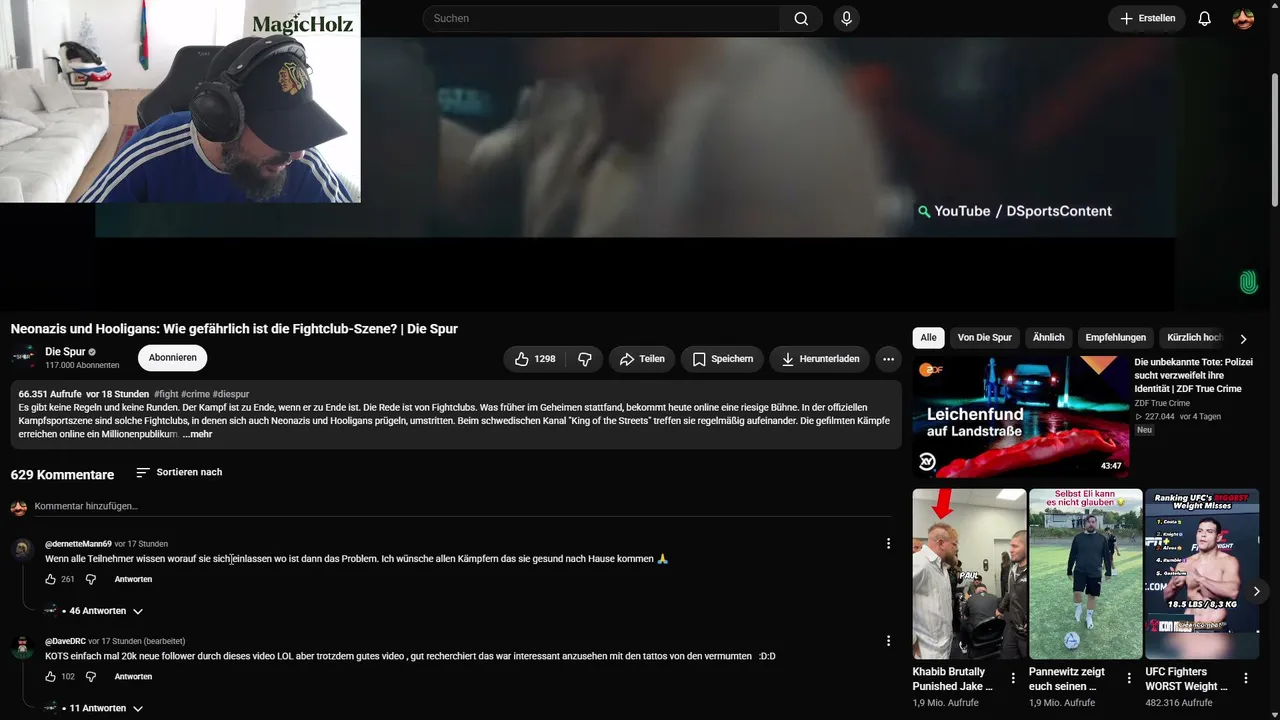Reply to DaveDRC via Antworten
Viewport: 1280px width, 720px height.
[x=133, y=677]
